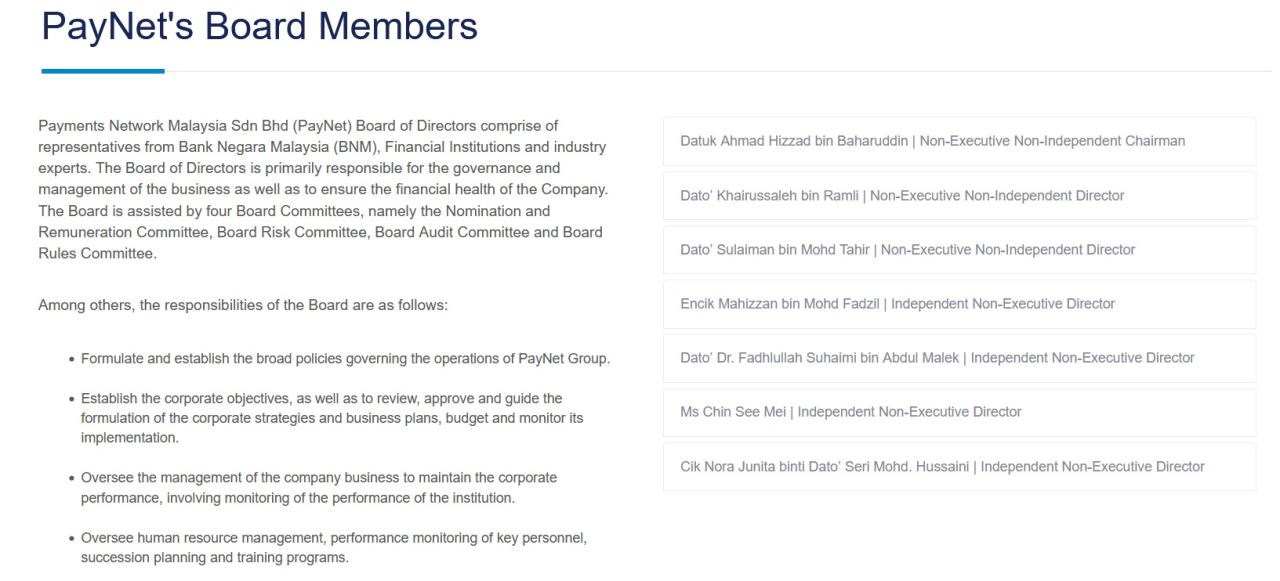Click the "Oversee the management of the company" bullet
Viewport: 1280px width, 581px height.
(319, 478)
